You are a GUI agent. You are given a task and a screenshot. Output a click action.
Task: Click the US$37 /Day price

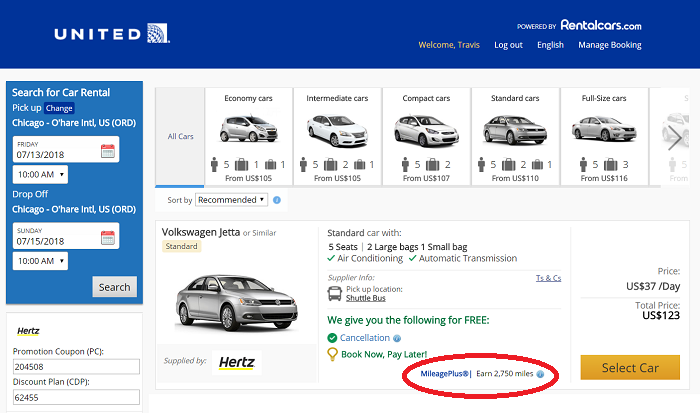coord(653,286)
